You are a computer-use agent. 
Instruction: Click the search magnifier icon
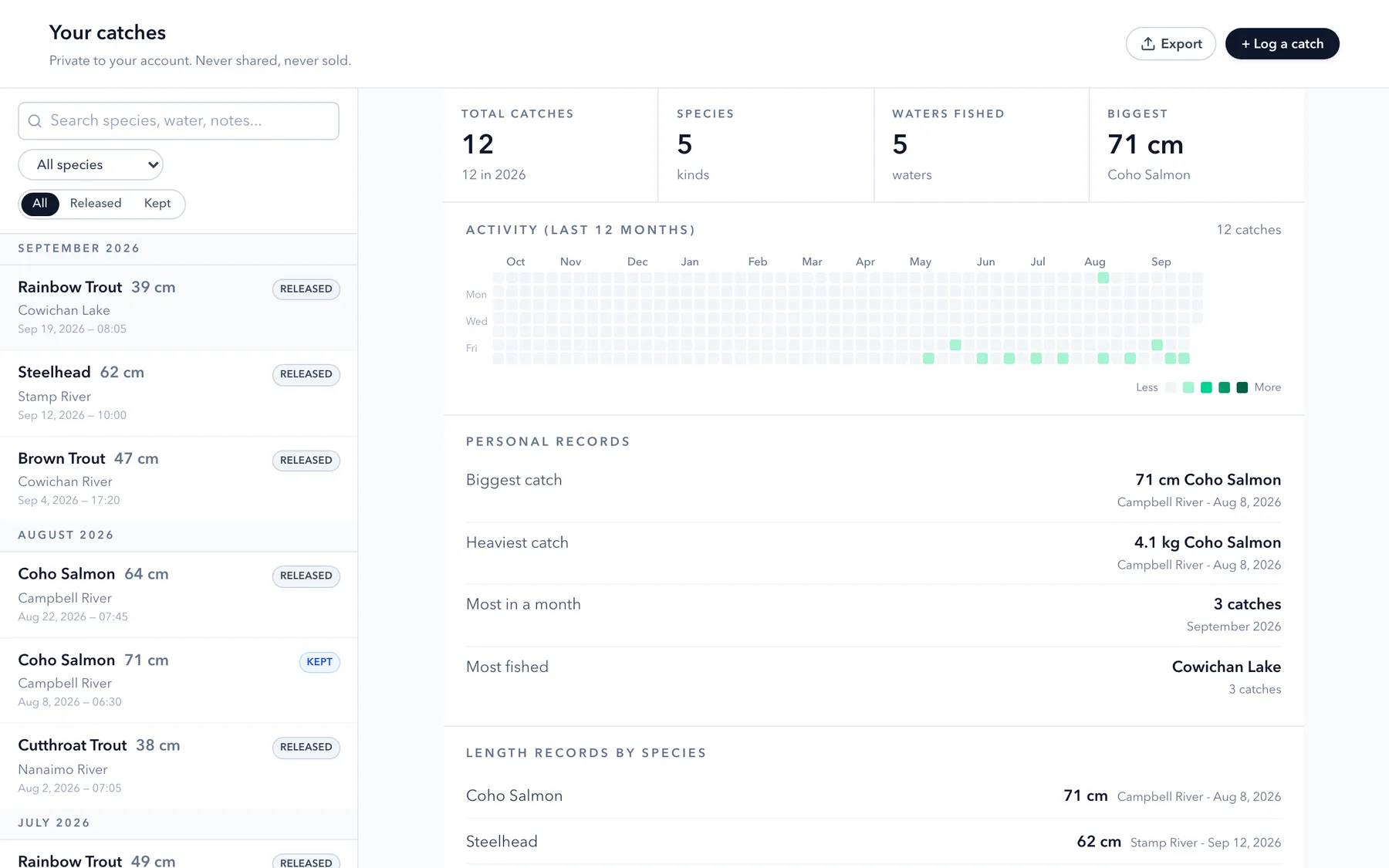(35, 121)
